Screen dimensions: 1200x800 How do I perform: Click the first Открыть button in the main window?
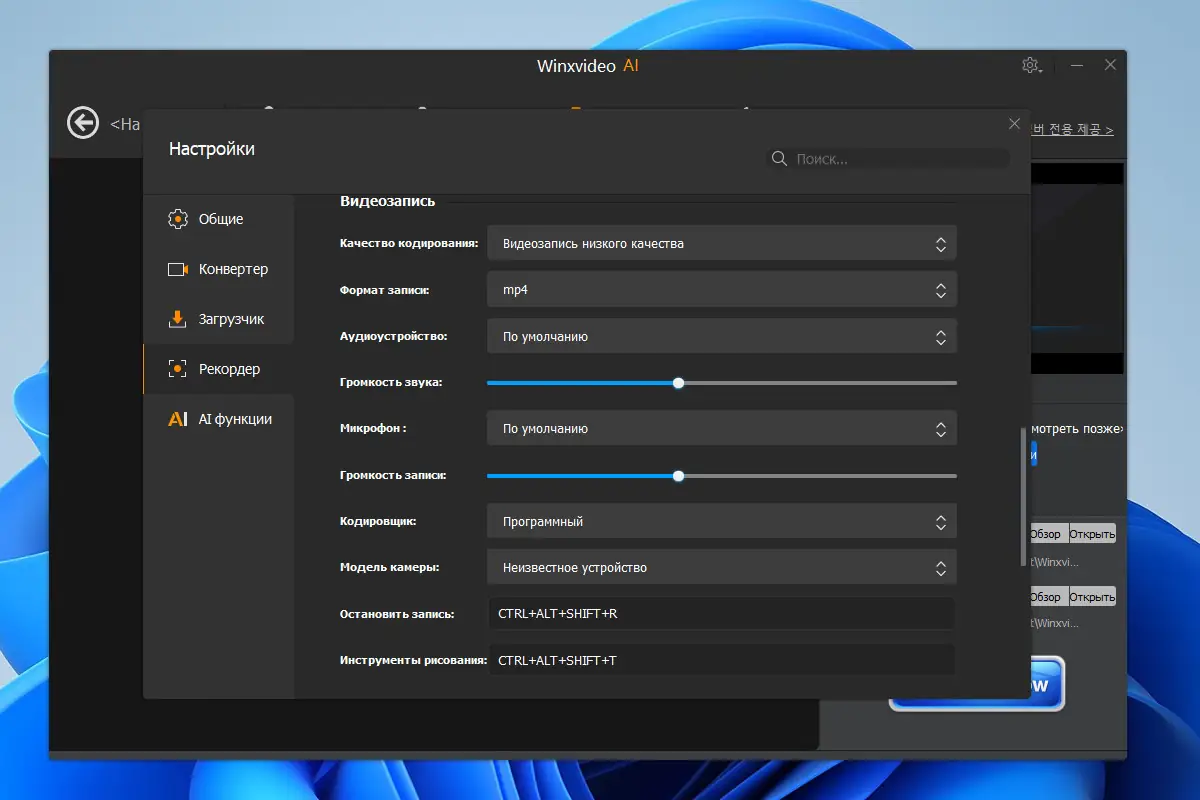1092,534
